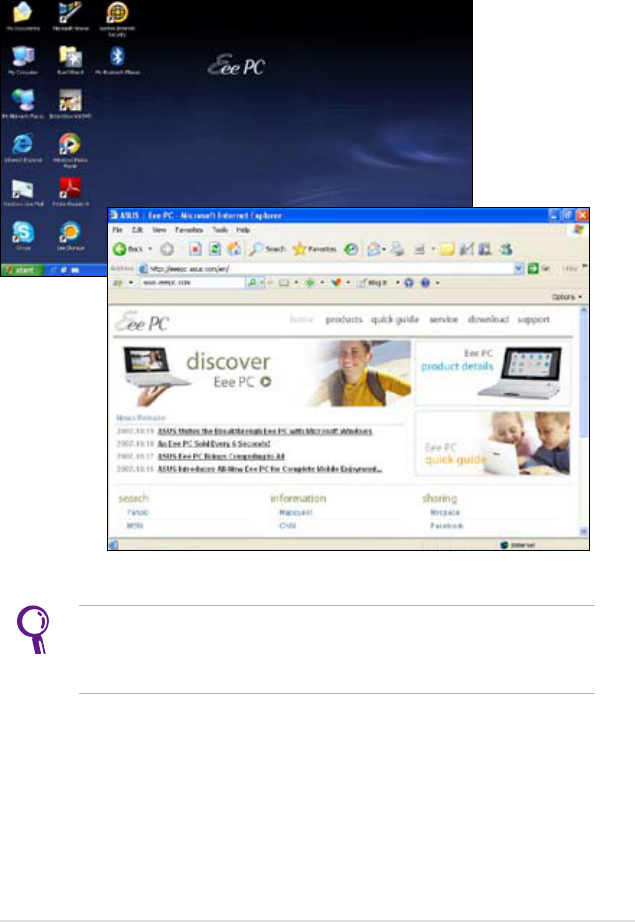Screen dimensions: 635x922
Task: Click MSN link under search
Action: click(135, 526)
